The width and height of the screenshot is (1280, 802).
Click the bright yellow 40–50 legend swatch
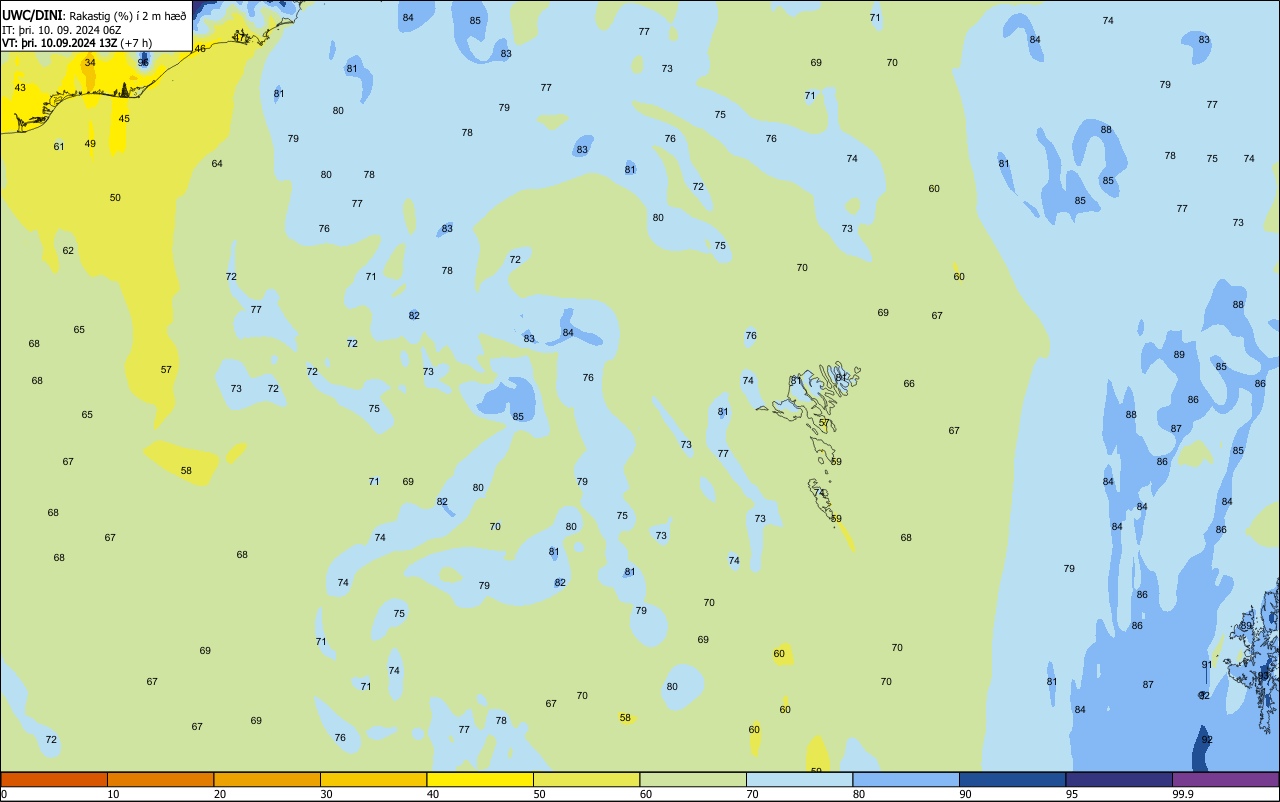(480, 779)
